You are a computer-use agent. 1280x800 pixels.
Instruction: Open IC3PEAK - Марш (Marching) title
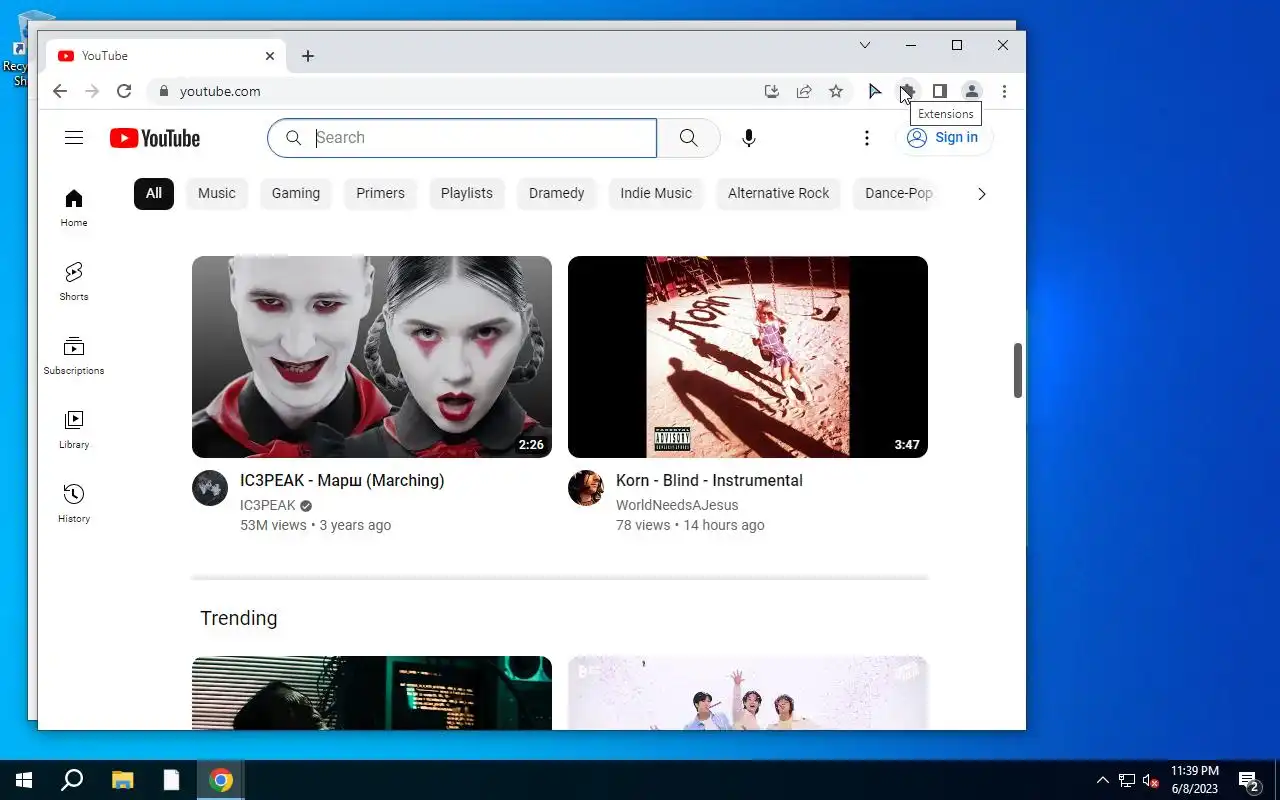coord(342,481)
